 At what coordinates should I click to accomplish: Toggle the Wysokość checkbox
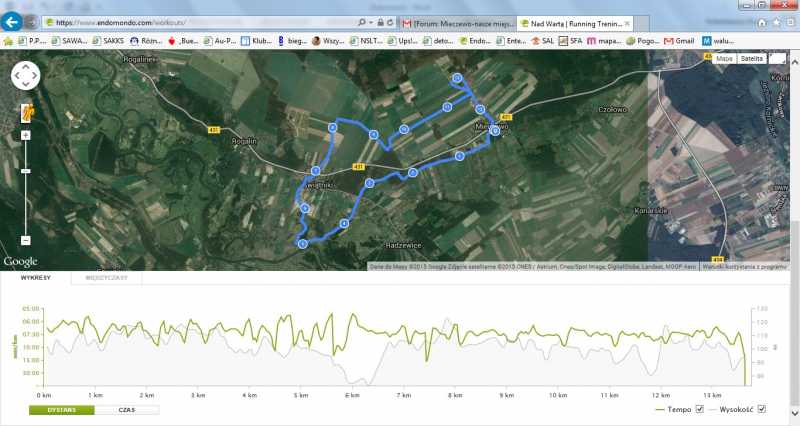762,409
